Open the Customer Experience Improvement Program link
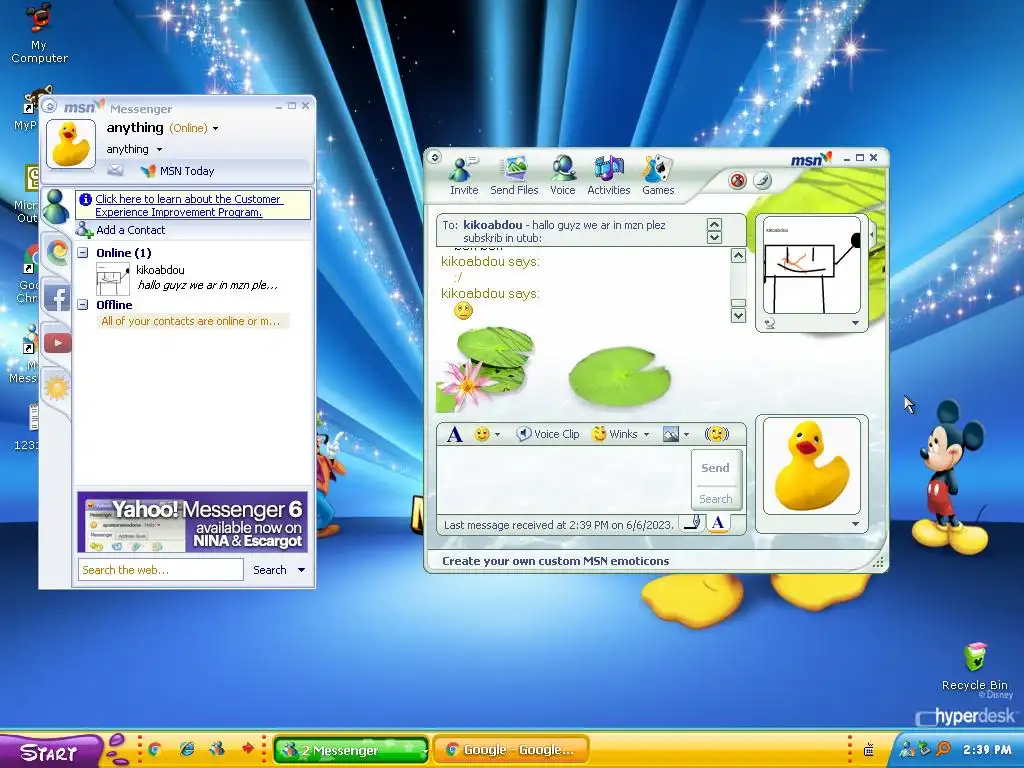The width and height of the screenshot is (1024, 768). [189, 206]
